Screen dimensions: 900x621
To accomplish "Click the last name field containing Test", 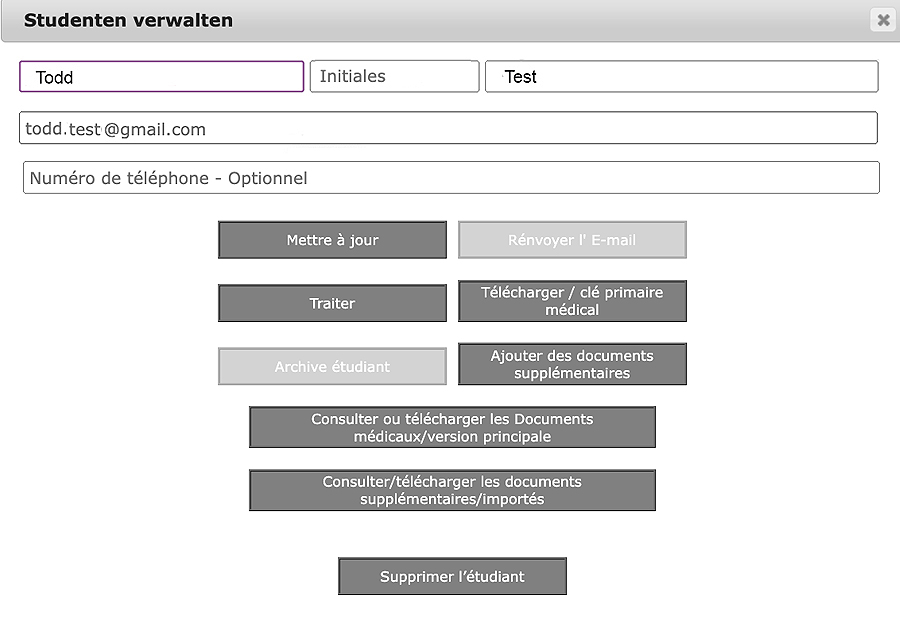I will (x=681, y=77).
